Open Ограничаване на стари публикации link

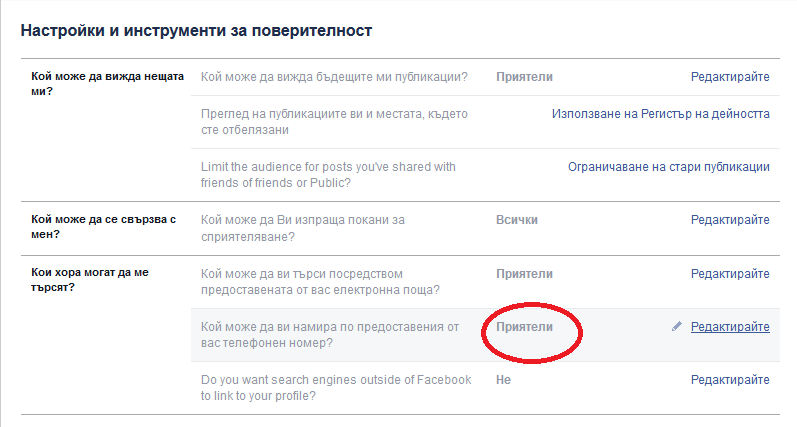coord(669,167)
